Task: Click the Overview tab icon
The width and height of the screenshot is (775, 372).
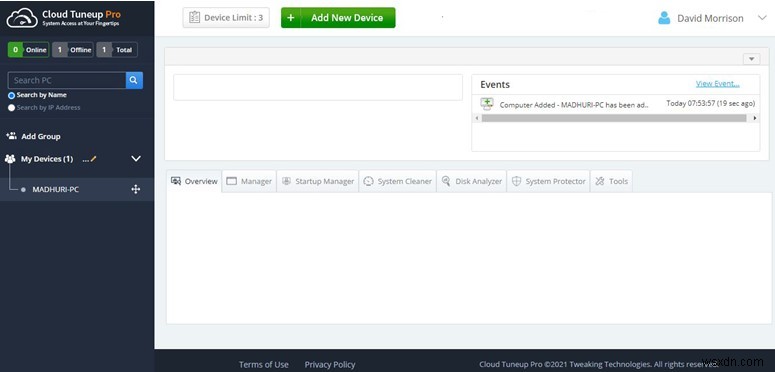Action: [176, 181]
